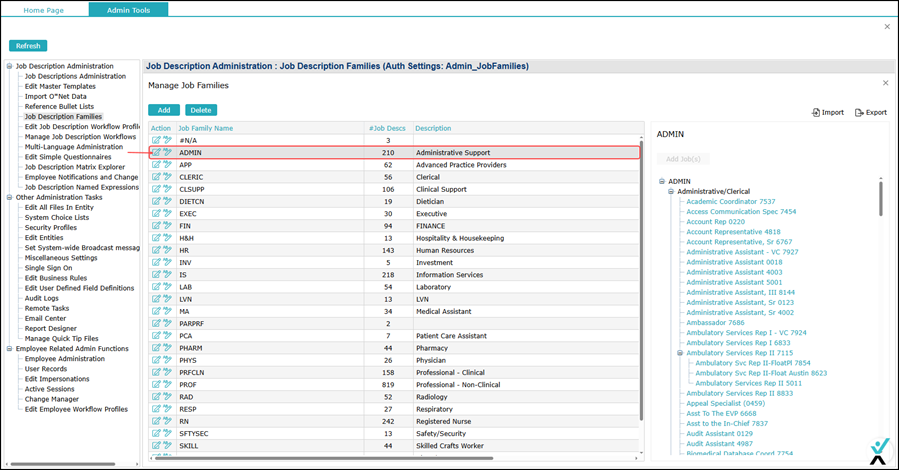Switch to the Home Page tab
This screenshot has width=899, height=470.
tap(44, 10)
